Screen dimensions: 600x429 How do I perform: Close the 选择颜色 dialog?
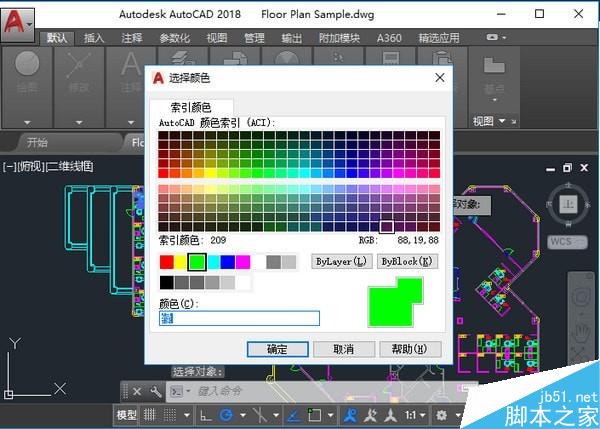(x=440, y=78)
